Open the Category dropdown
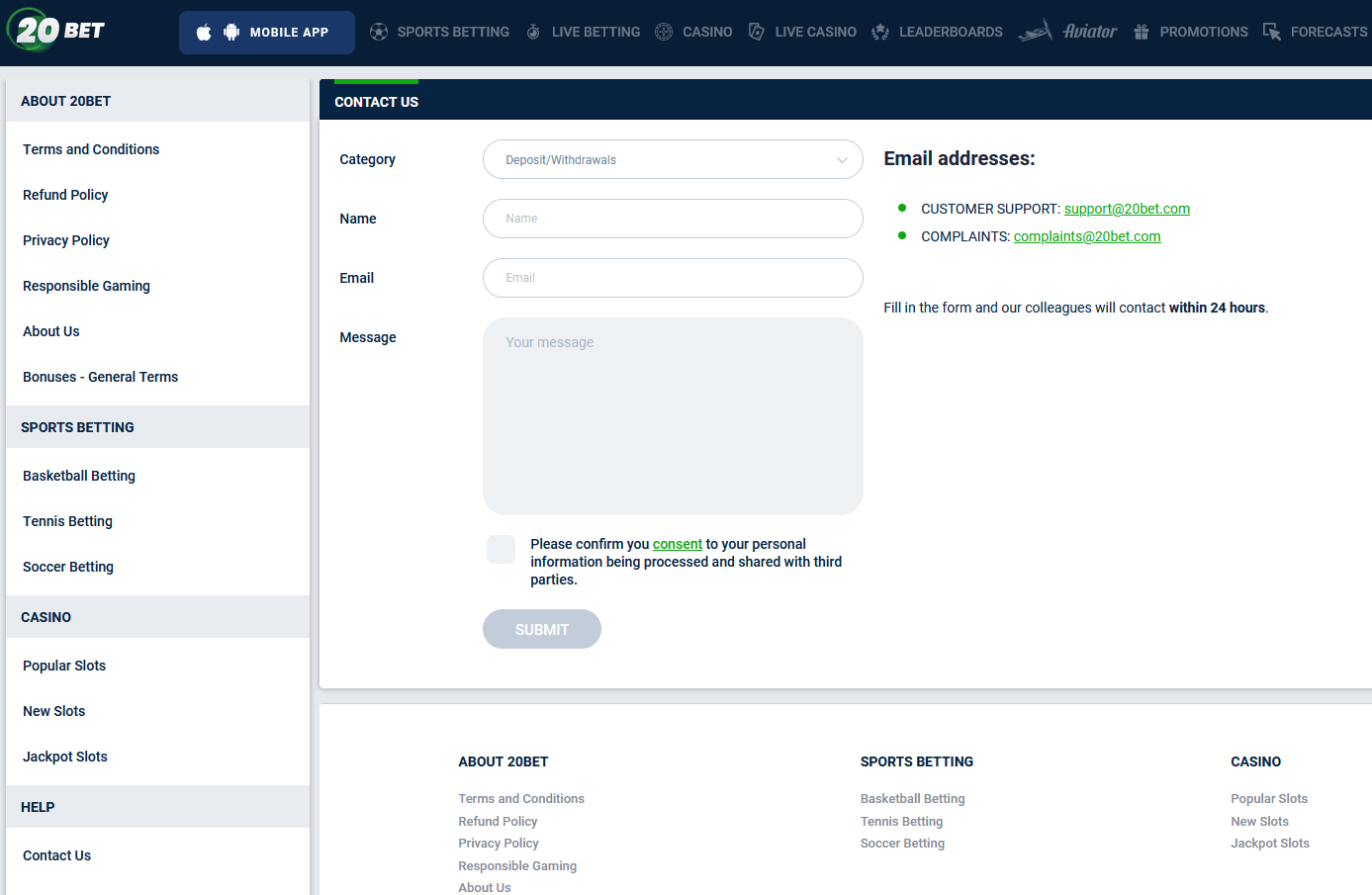 point(673,159)
